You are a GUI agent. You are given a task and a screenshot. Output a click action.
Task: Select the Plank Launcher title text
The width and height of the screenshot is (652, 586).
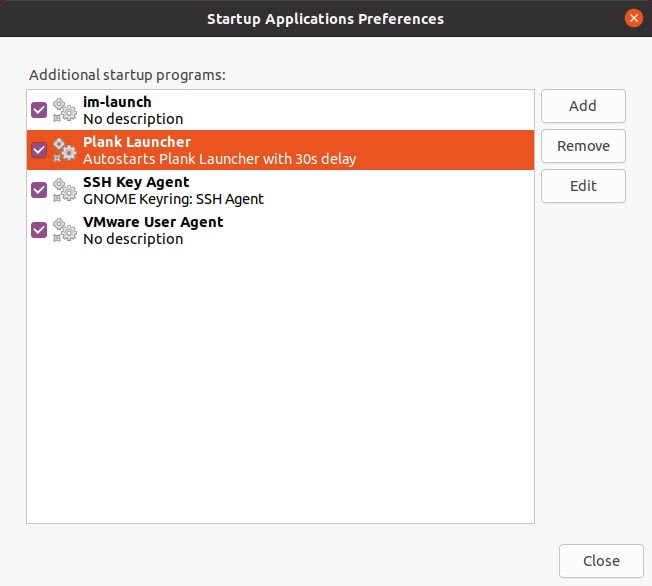[x=137, y=142]
